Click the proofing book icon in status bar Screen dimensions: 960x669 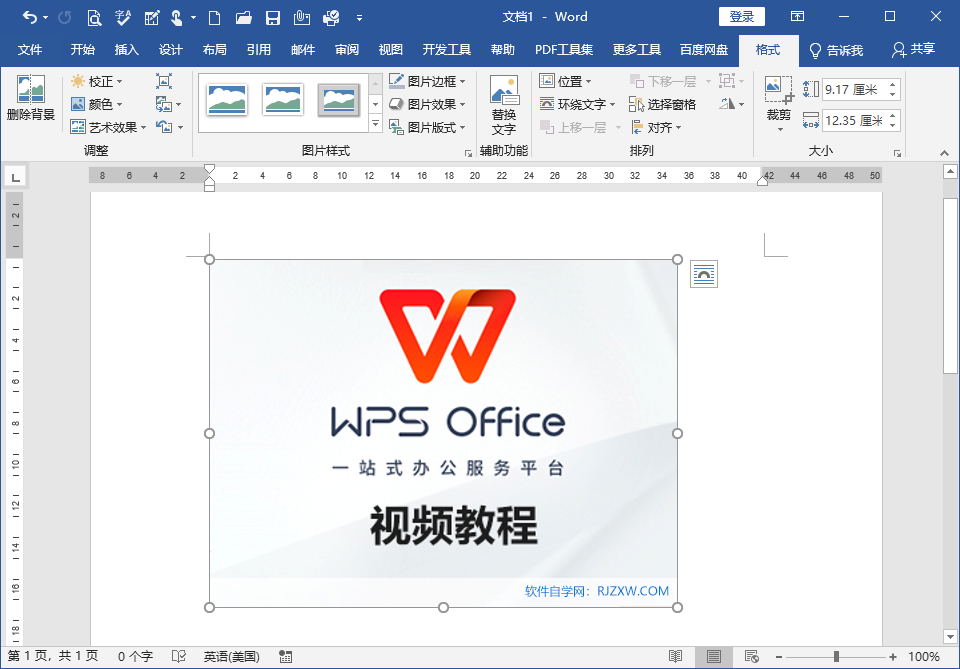point(179,656)
